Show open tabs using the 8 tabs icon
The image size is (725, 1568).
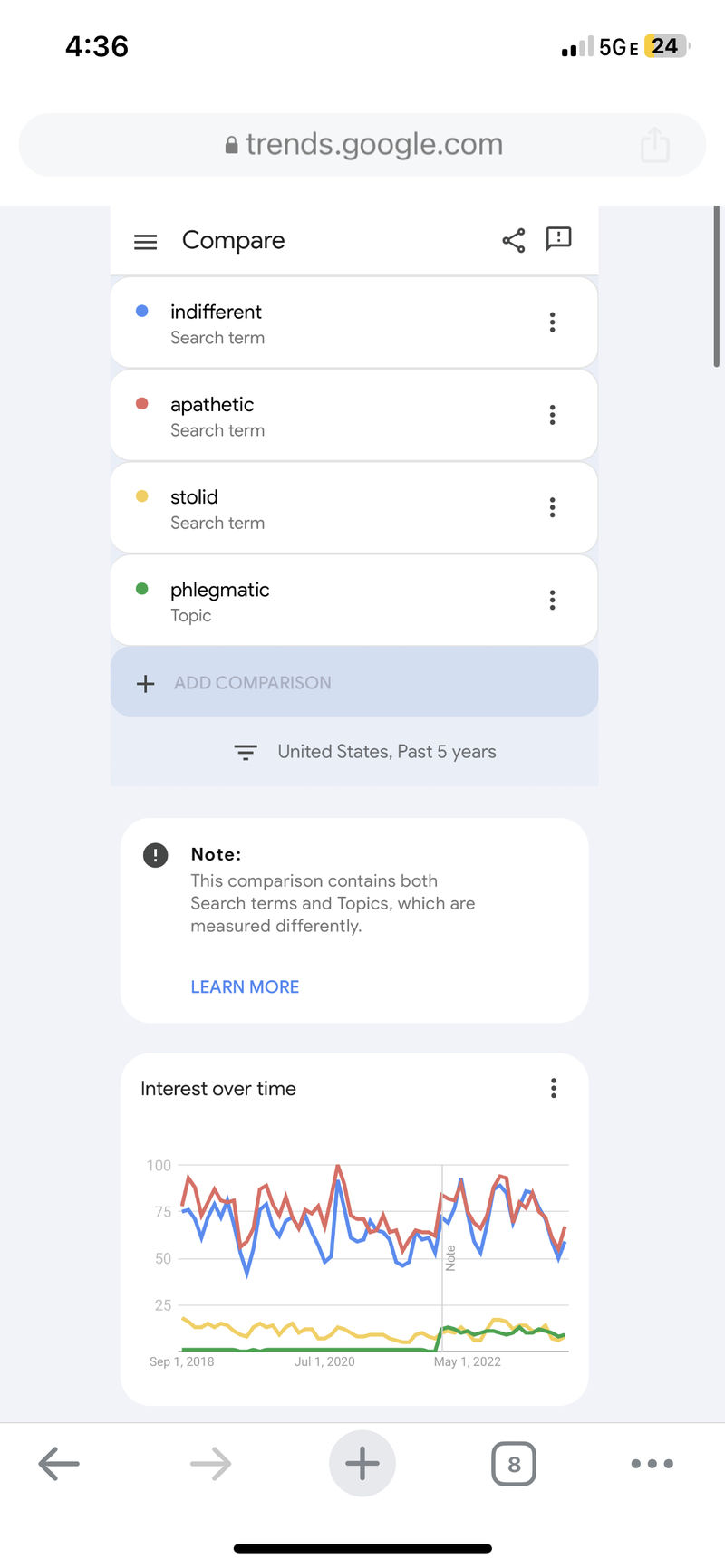point(514,1463)
